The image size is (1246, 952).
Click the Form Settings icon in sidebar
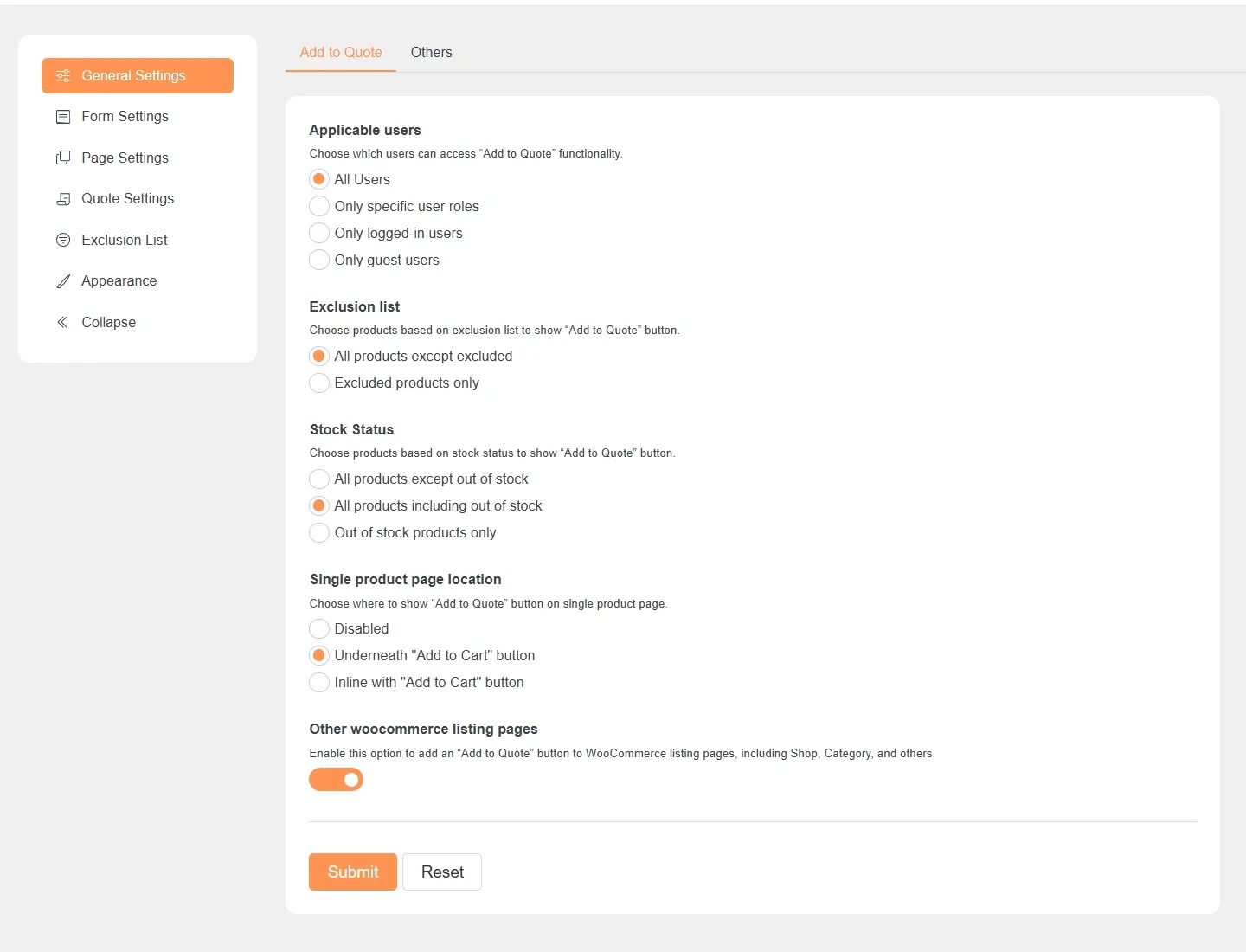pos(63,117)
